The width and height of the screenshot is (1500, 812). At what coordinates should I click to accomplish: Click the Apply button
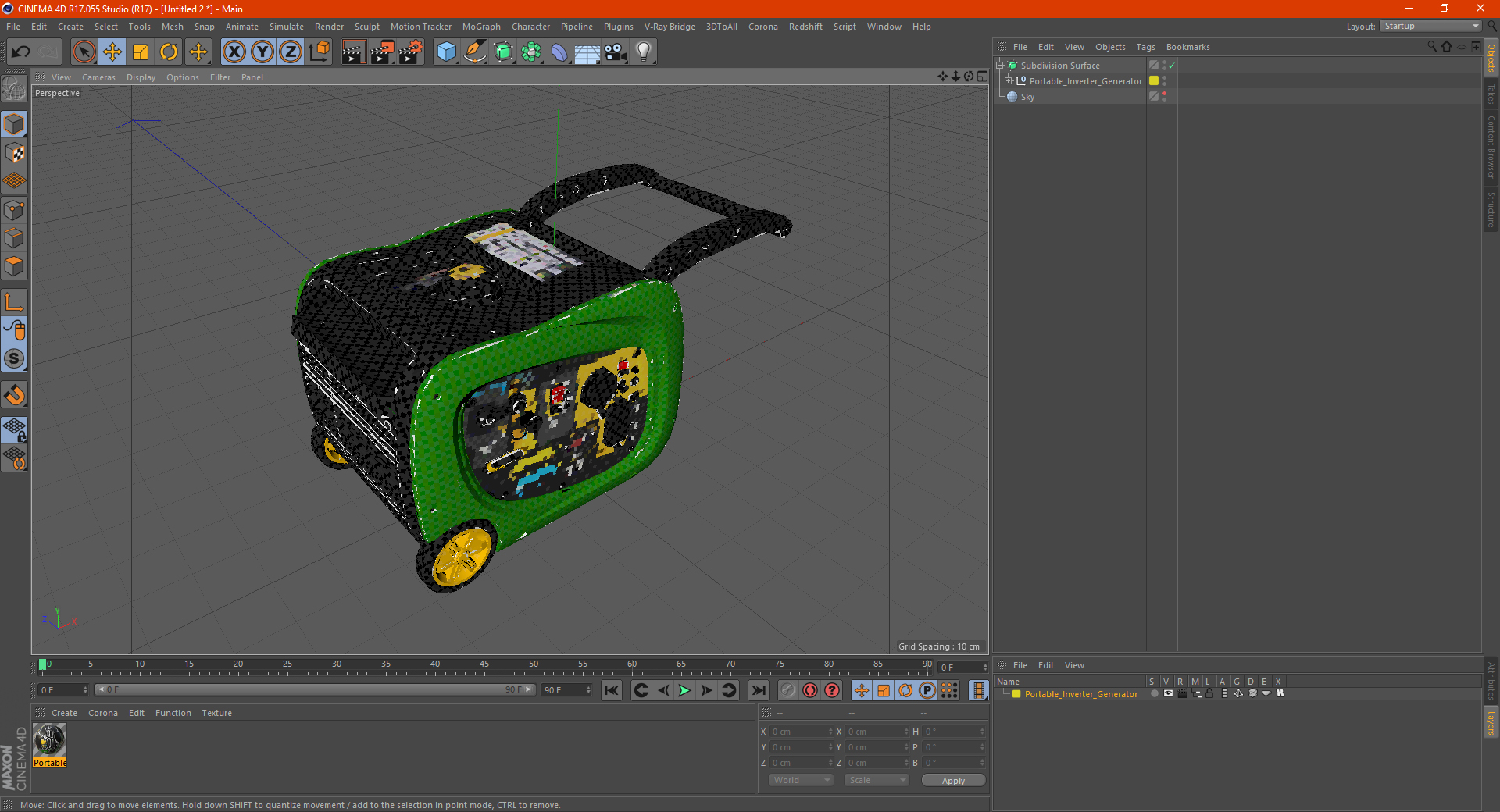(953, 781)
